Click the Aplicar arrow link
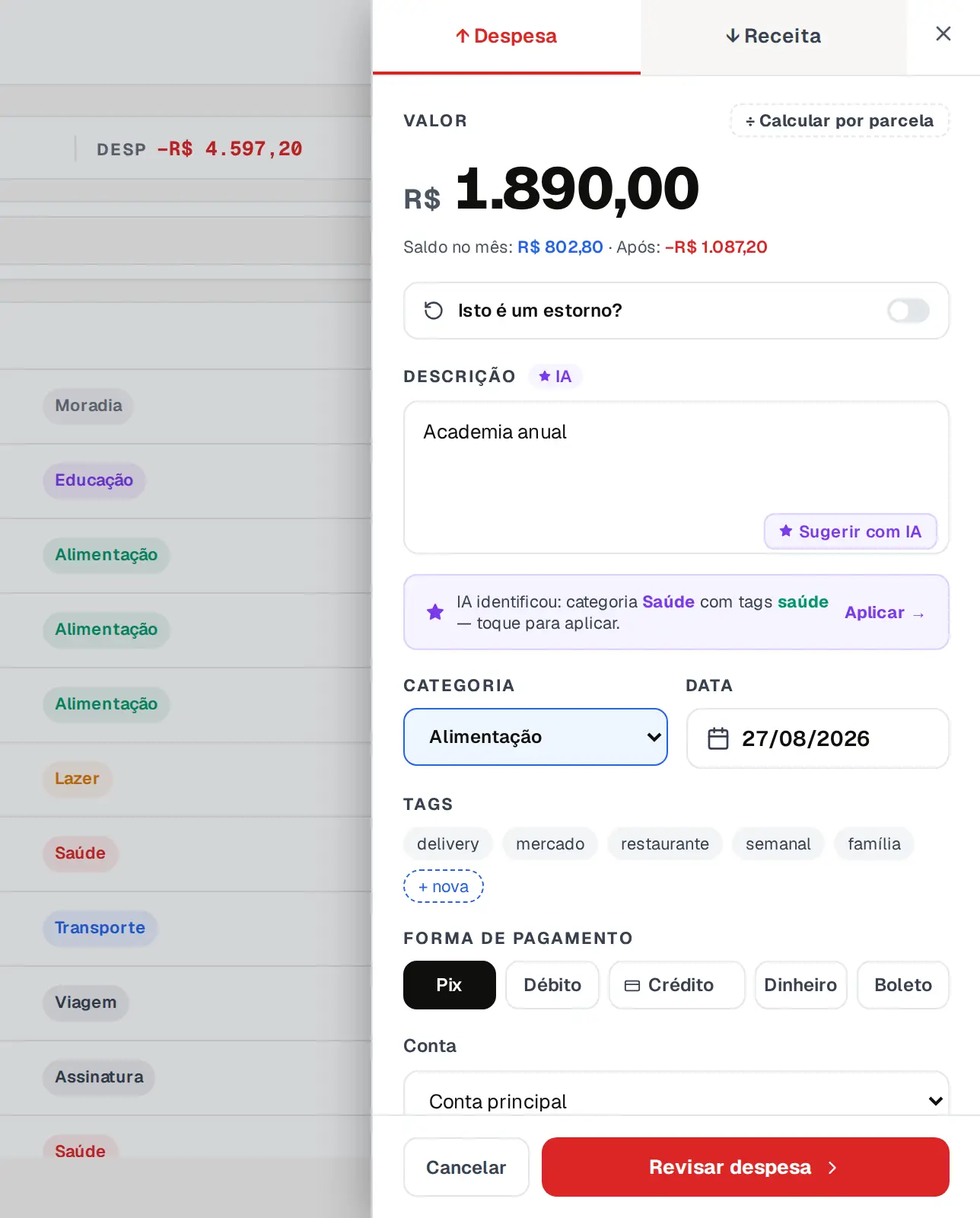The height and width of the screenshot is (1218, 980). [x=885, y=613]
